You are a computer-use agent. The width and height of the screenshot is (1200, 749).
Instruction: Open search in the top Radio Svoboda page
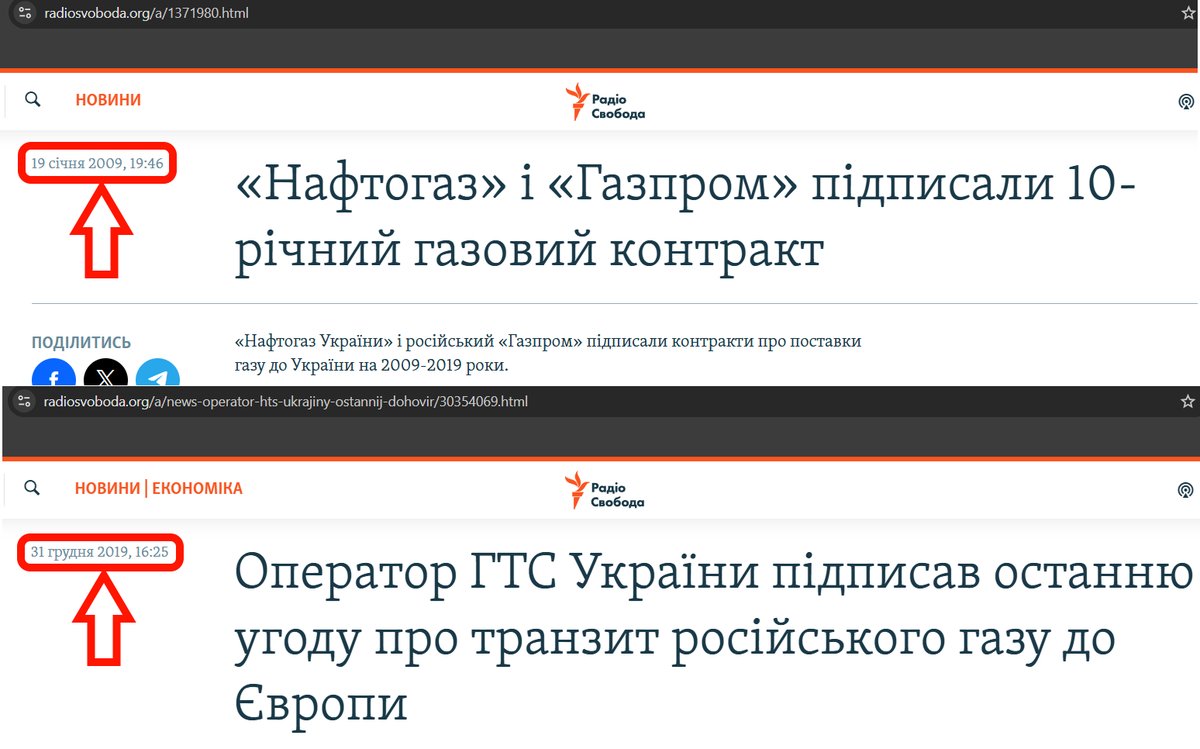[x=32, y=99]
